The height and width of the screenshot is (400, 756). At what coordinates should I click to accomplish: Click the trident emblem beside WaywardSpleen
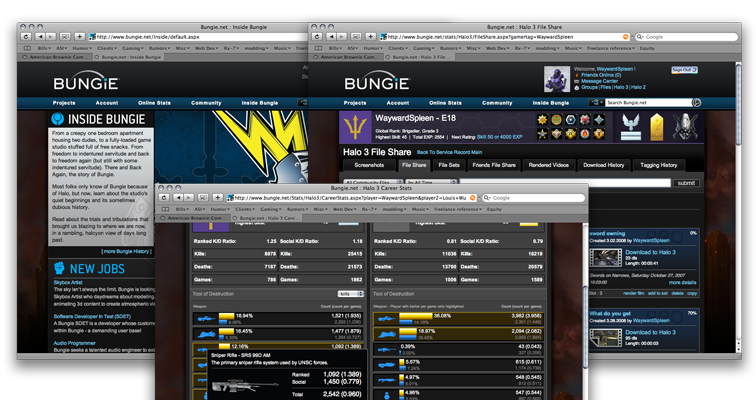pos(355,127)
